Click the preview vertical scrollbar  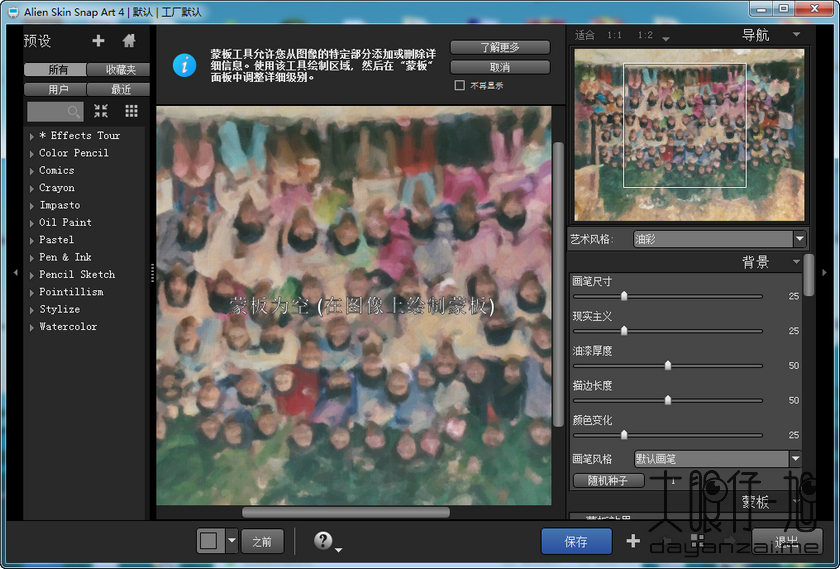(x=558, y=284)
